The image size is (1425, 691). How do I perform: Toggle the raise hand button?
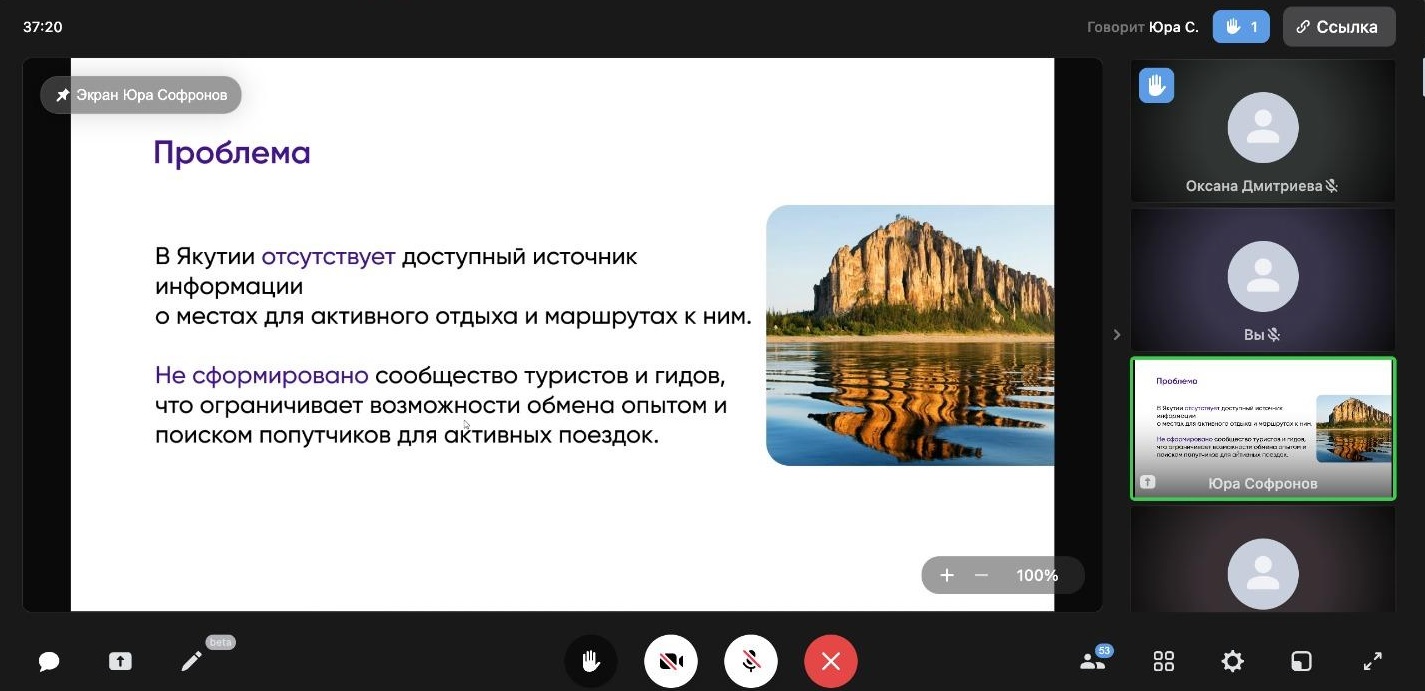[591, 661]
